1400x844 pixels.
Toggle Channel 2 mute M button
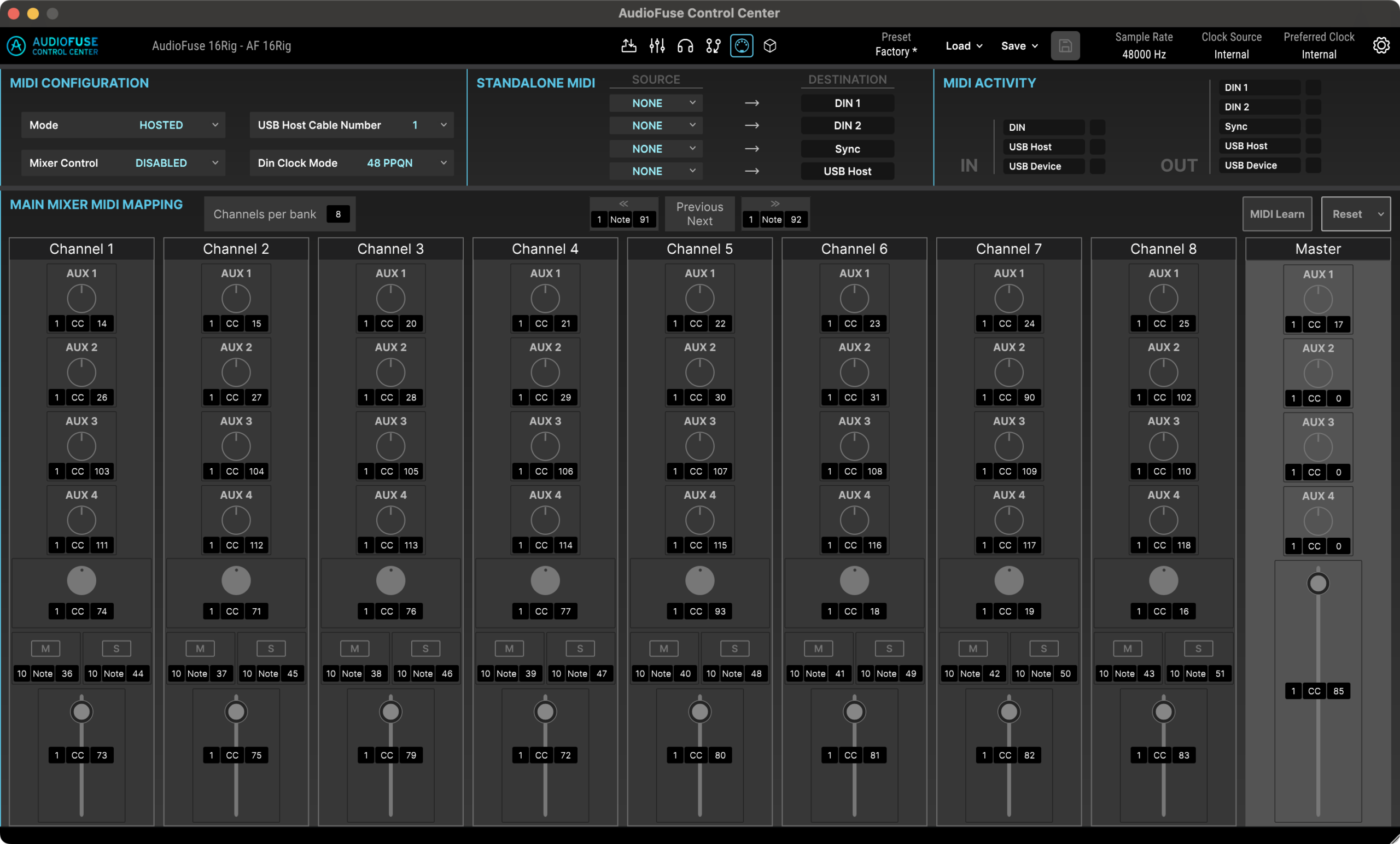200,649
